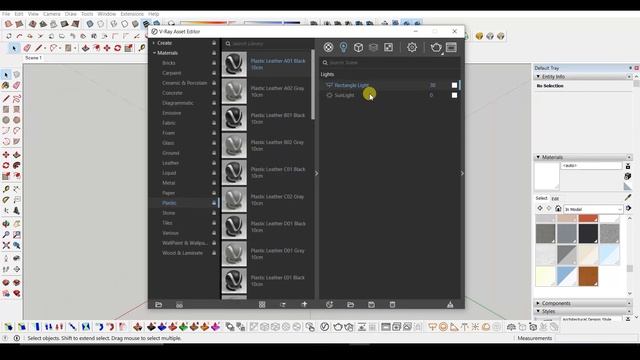Click the Search Scene input field
The image size is (640, 360).
coord(390,63)
